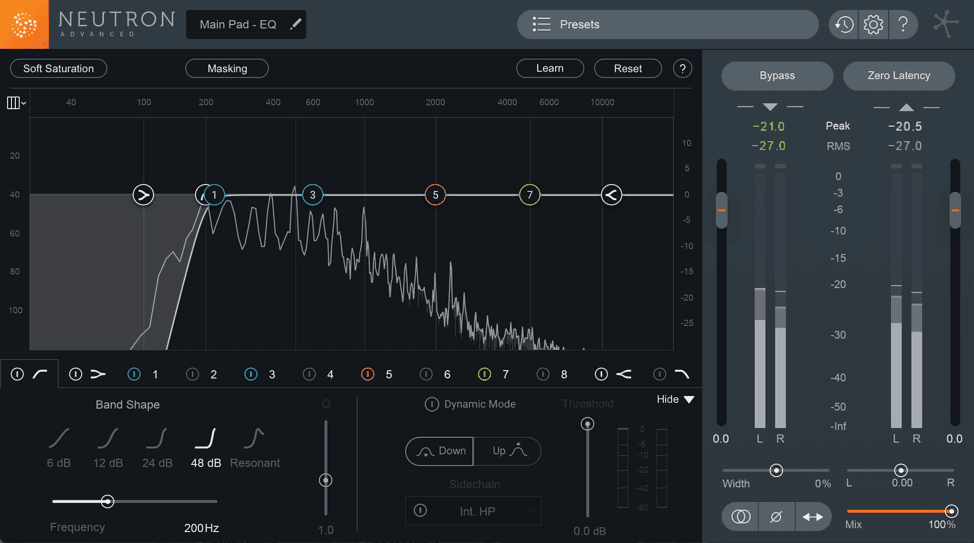Click the iZotope orange logo icon
This screenshot has height=543, width=974.
tap(24, 24)
